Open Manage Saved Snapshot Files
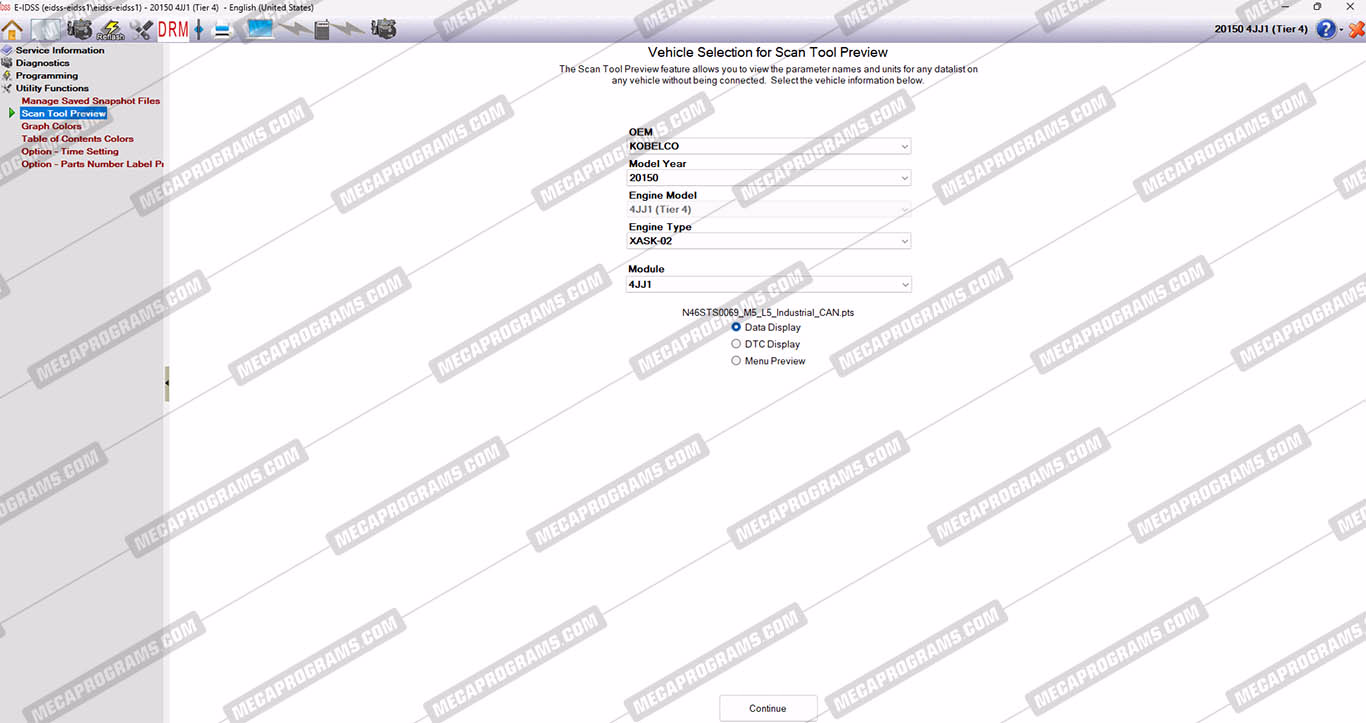This screenshot has height=723, width=1366. coord(91,101)
